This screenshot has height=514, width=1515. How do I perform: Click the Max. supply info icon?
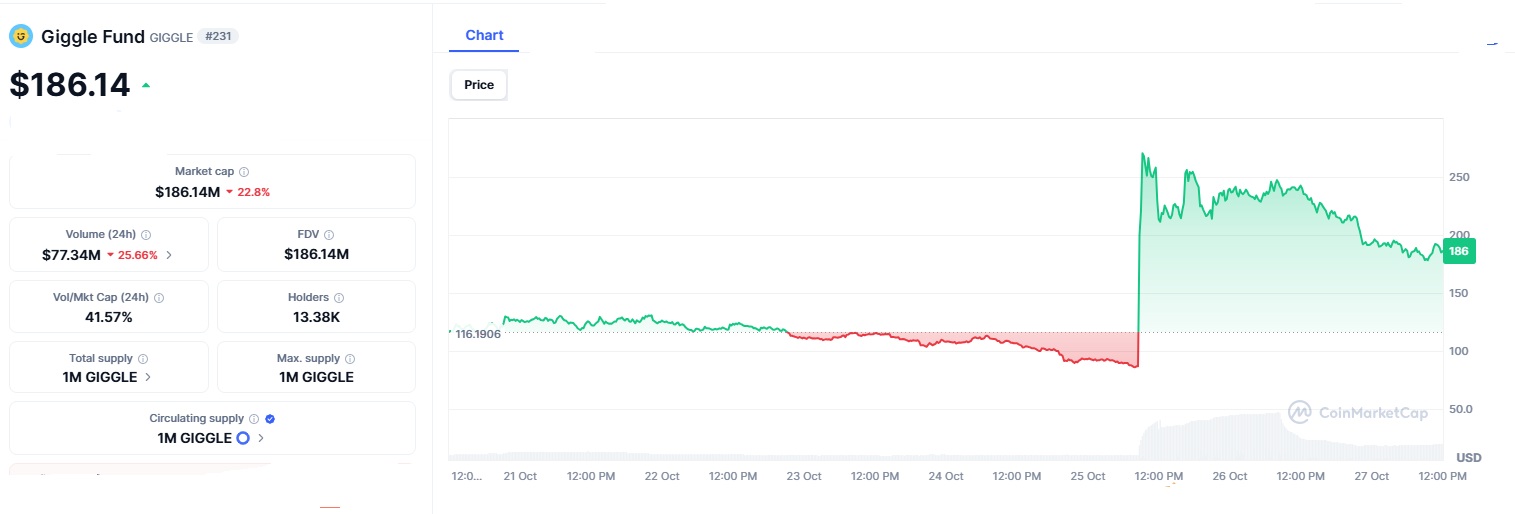[350, 359]
